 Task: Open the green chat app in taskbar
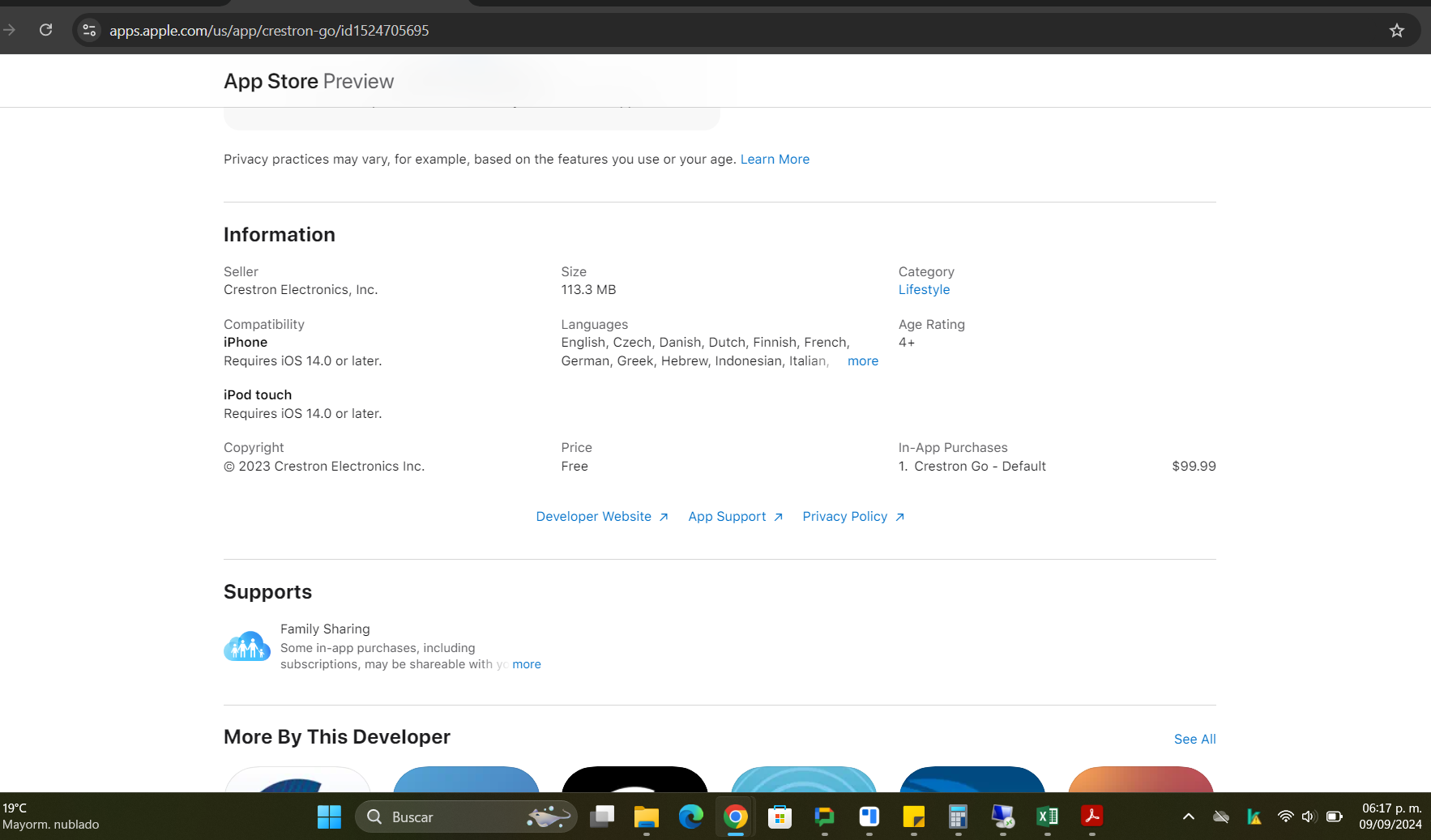click(825, 817)
